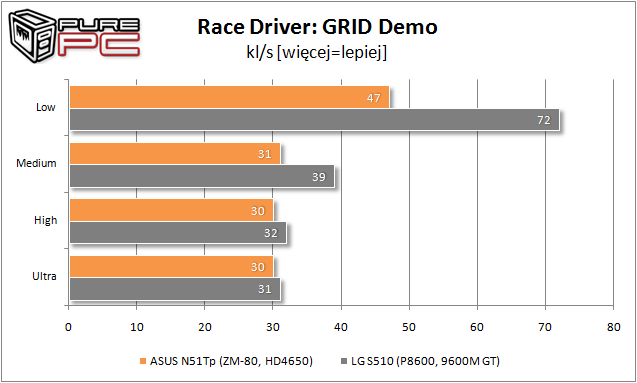Click the orange Medium bar showing 31
This screenshot has width=637, height=383.
[175, 154]
